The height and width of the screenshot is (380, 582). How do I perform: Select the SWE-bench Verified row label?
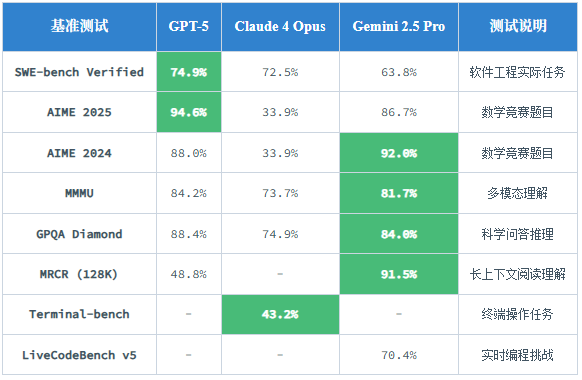click(79, 72)
